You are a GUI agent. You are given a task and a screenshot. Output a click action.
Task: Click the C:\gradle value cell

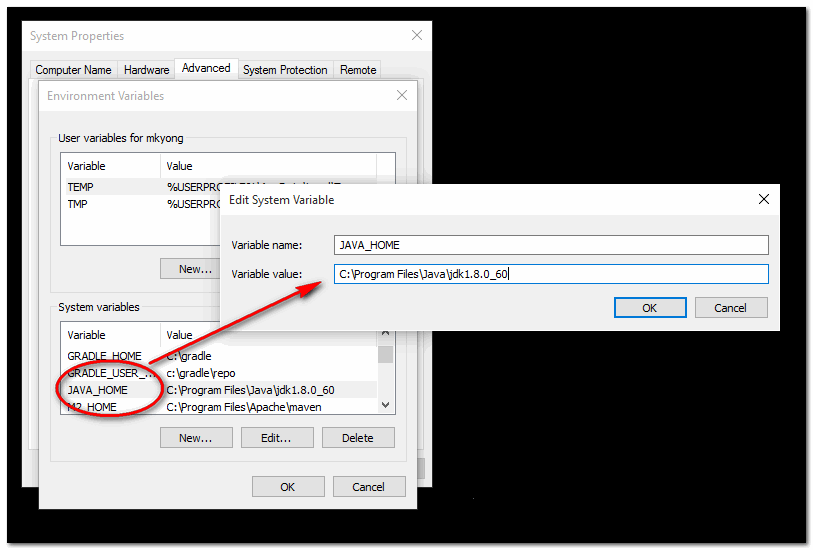point(189,356)
